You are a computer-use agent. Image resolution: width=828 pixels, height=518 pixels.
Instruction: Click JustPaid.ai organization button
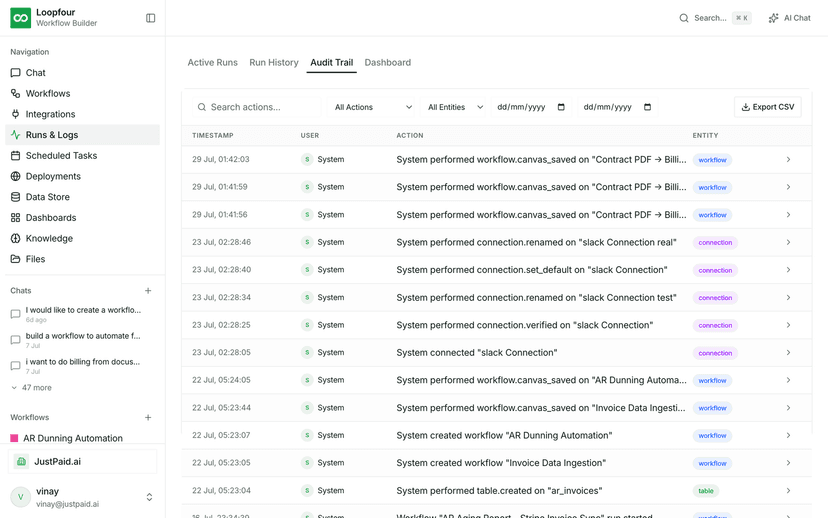tap(82, 462)
